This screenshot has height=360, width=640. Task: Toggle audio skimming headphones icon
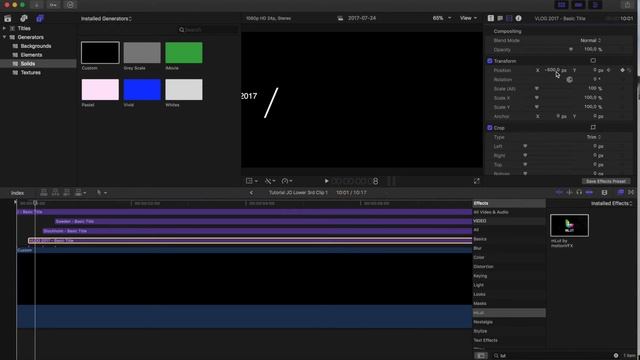579,192
